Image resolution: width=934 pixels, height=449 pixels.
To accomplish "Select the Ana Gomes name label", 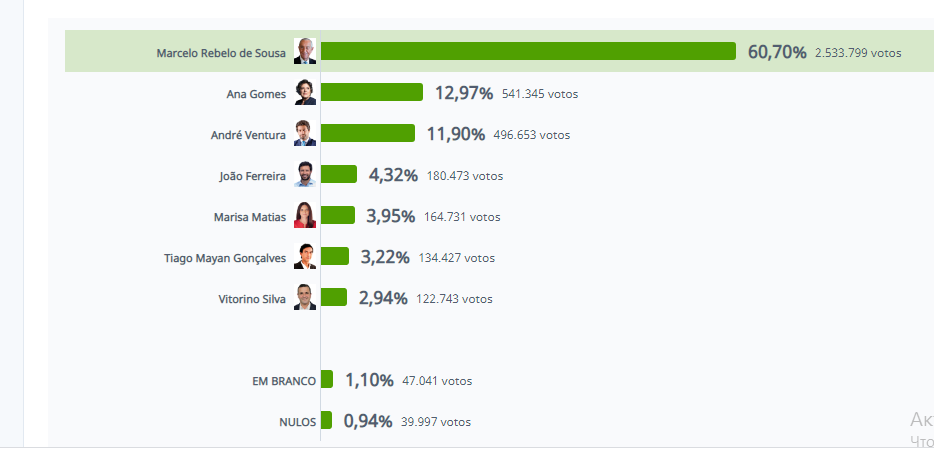I will (256, 94).
